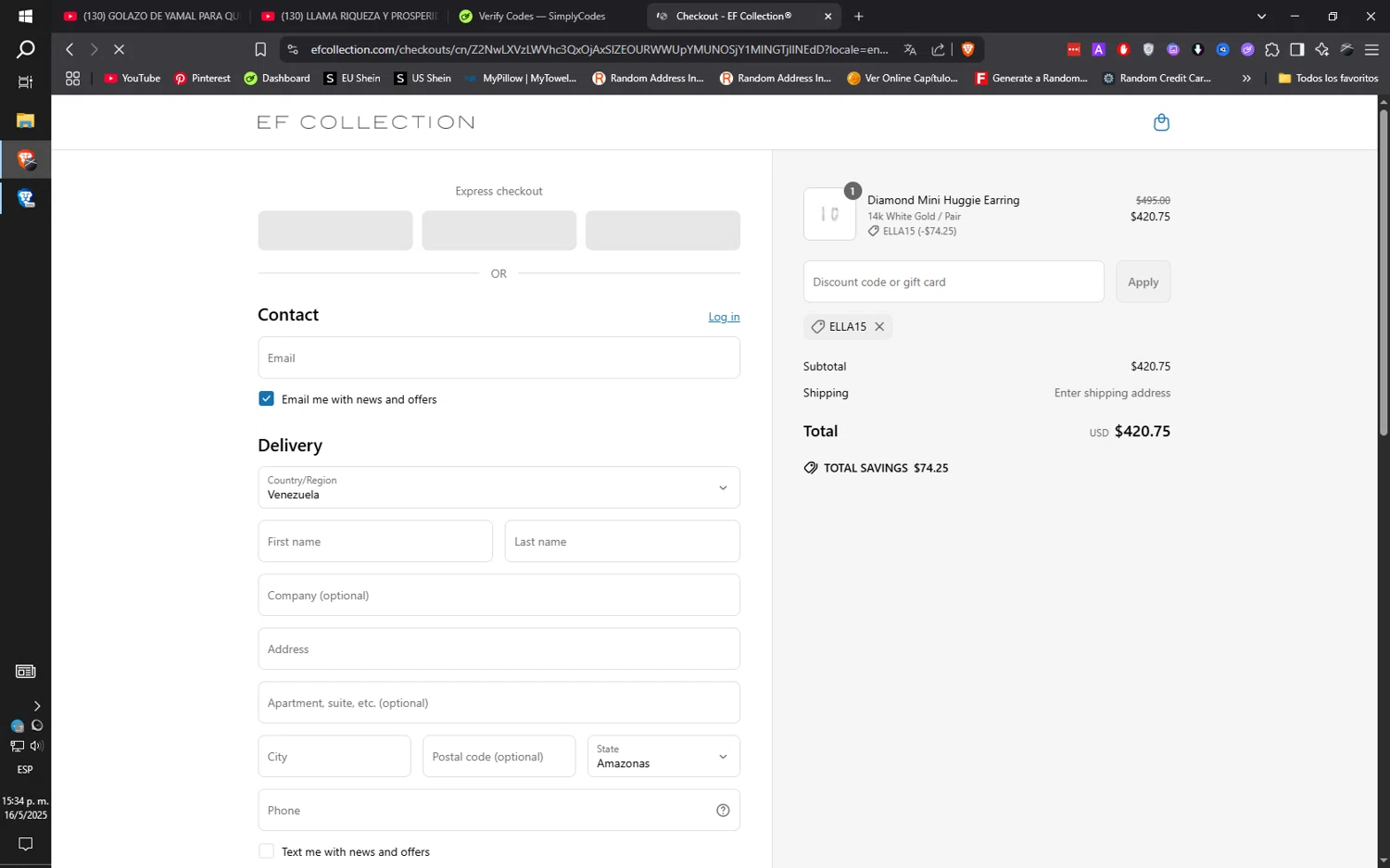Click the browser address bar URL
Screen dimensions: 1390x868
tap(599, 49)
